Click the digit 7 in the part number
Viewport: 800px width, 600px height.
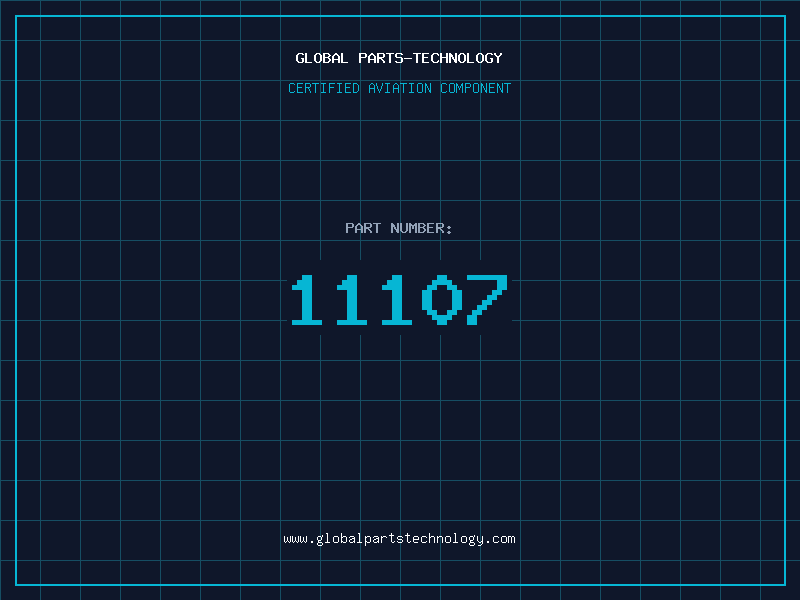(487, 300)
